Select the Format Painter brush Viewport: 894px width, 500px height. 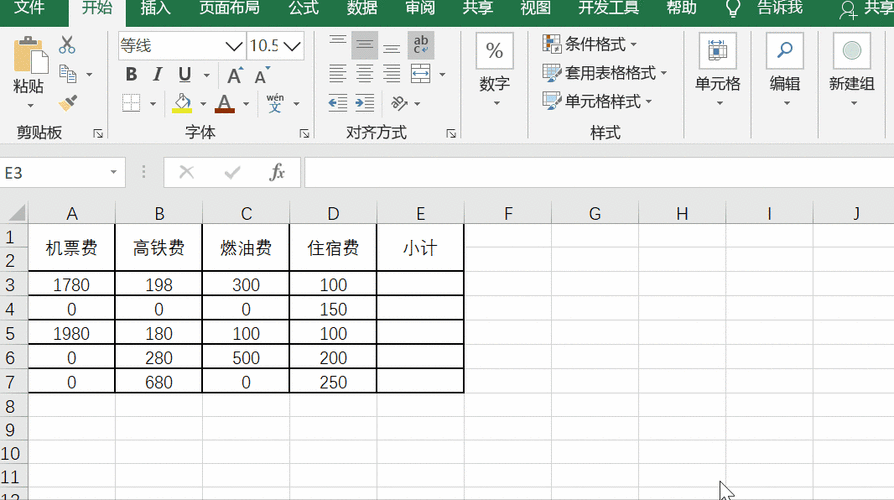(x=68, y=103)
